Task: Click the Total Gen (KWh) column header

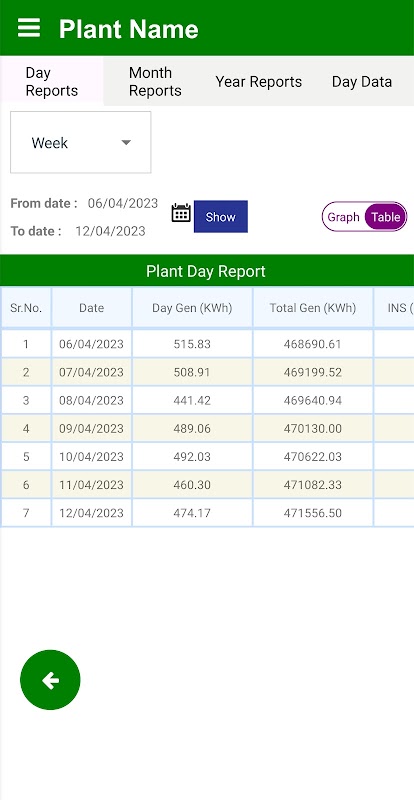Action: click(x=313, y=308)
